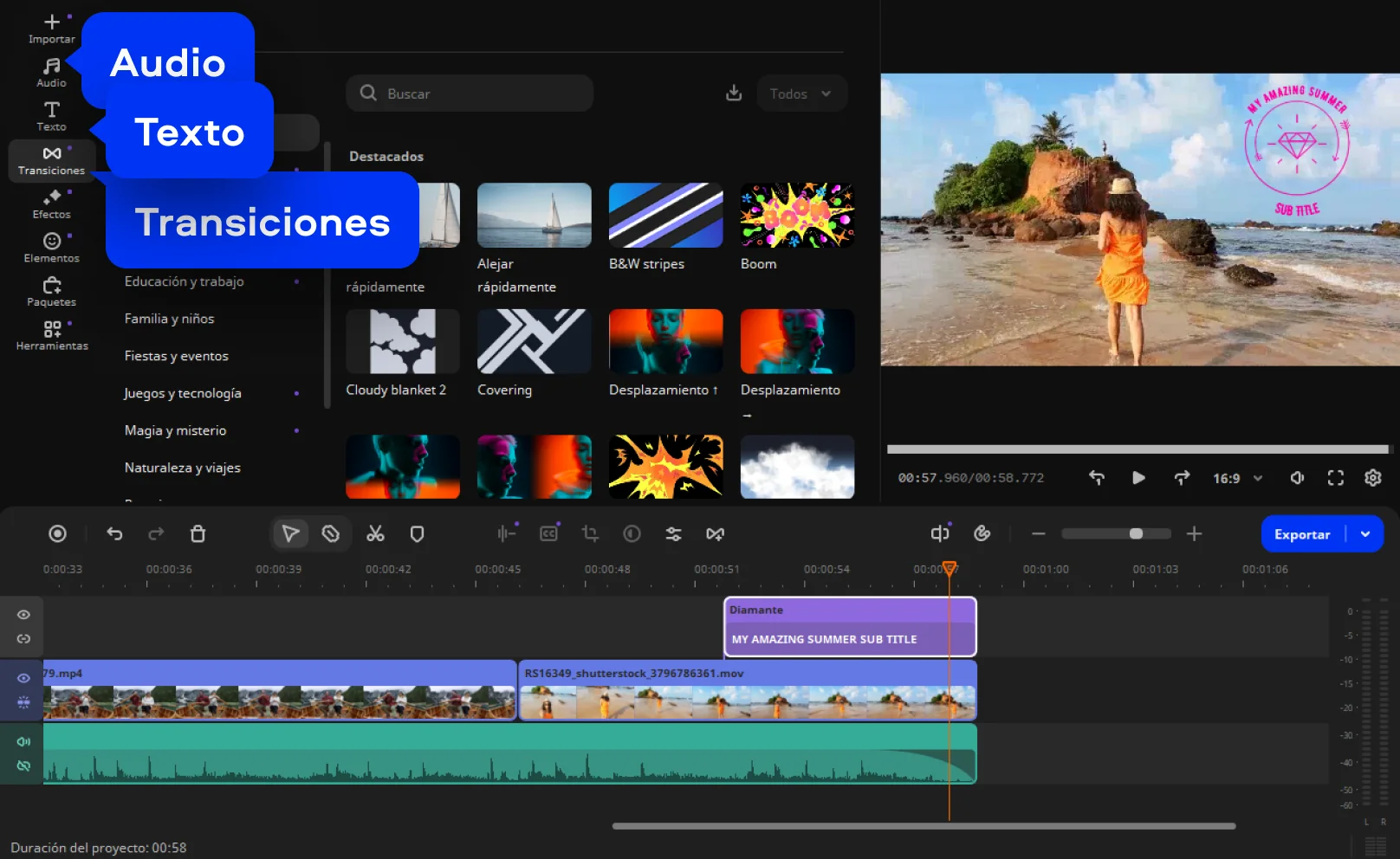Select the scissors split tool in the timeline toolbar
The width and height of the screenshot is (1400, 859).
click(375, 533)
